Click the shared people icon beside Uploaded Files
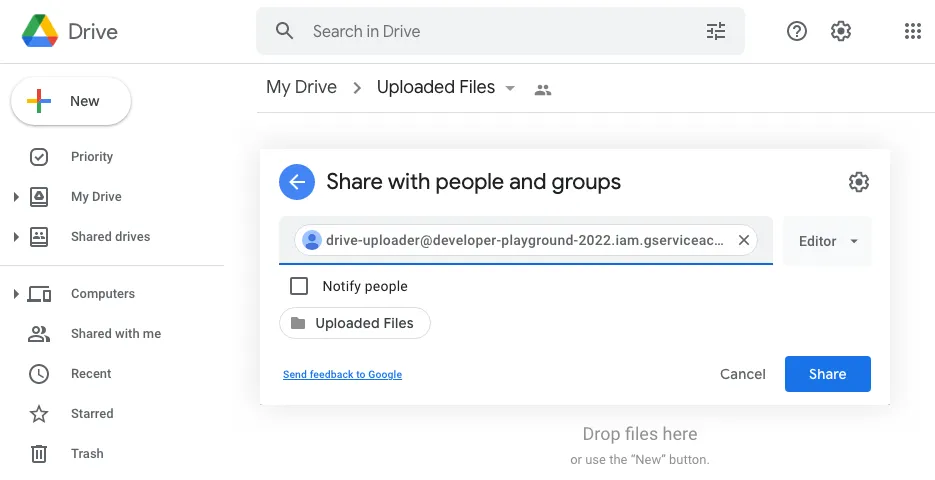935x480 pixels. pyautogui.click(x=543, y=90)
